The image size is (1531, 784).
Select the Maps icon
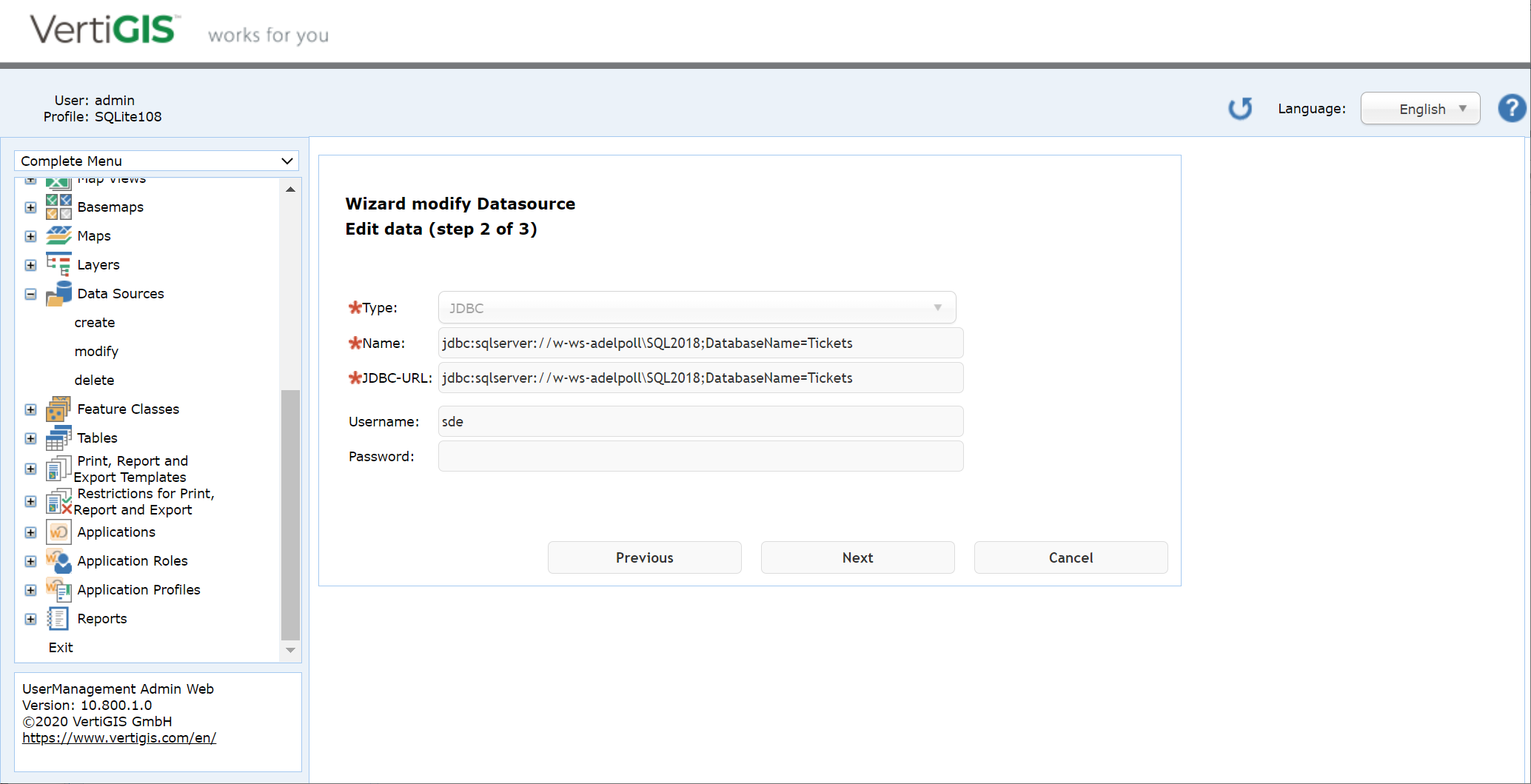(x=58, y=235)
